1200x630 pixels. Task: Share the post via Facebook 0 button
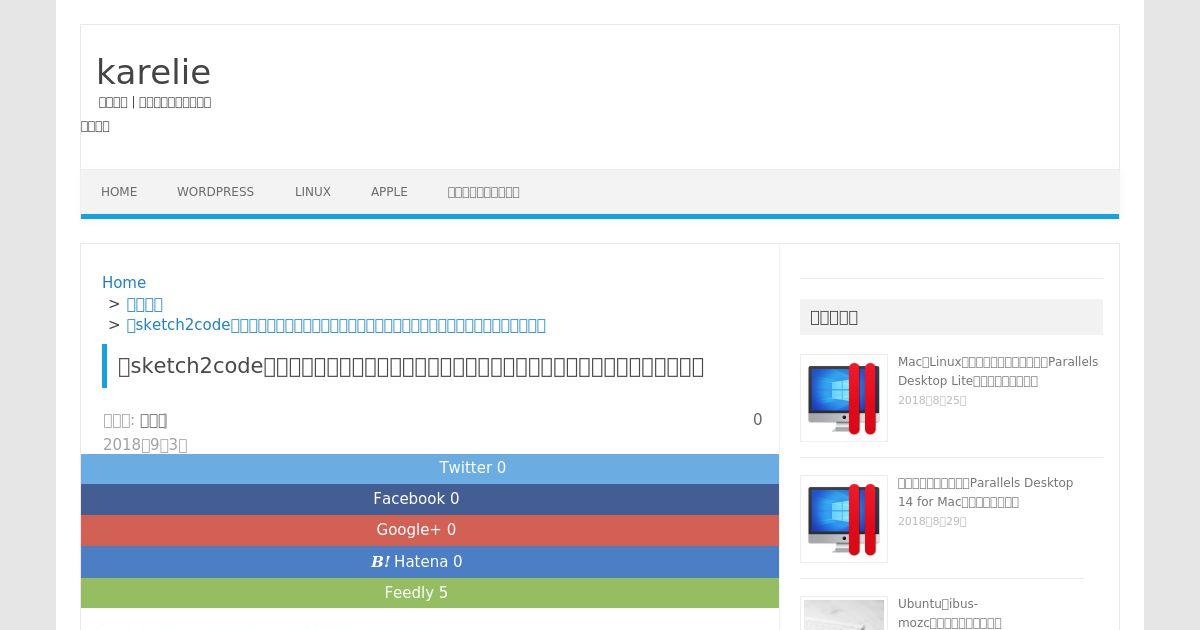pyautogui.click(x=430, y=499)
